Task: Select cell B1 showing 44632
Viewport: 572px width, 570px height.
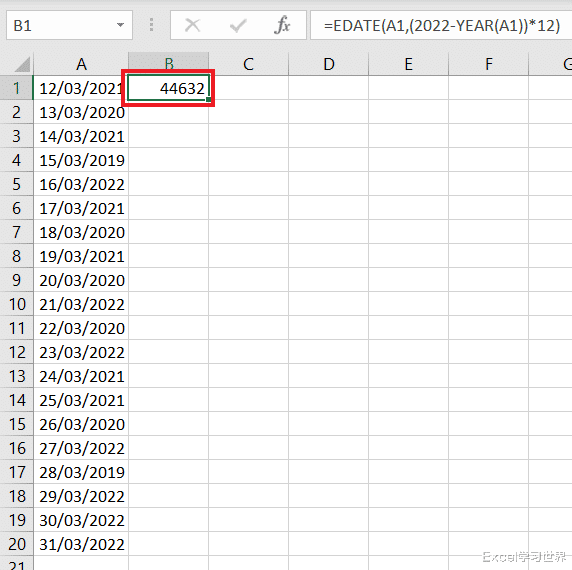Action: [169, 88]
